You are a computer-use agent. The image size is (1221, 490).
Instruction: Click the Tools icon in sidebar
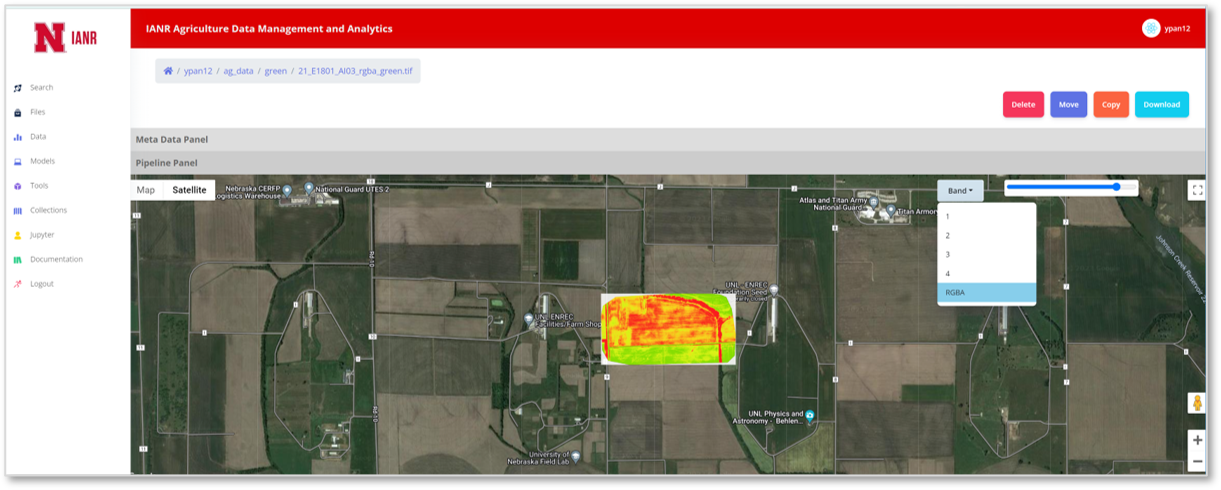click(17, 186)
